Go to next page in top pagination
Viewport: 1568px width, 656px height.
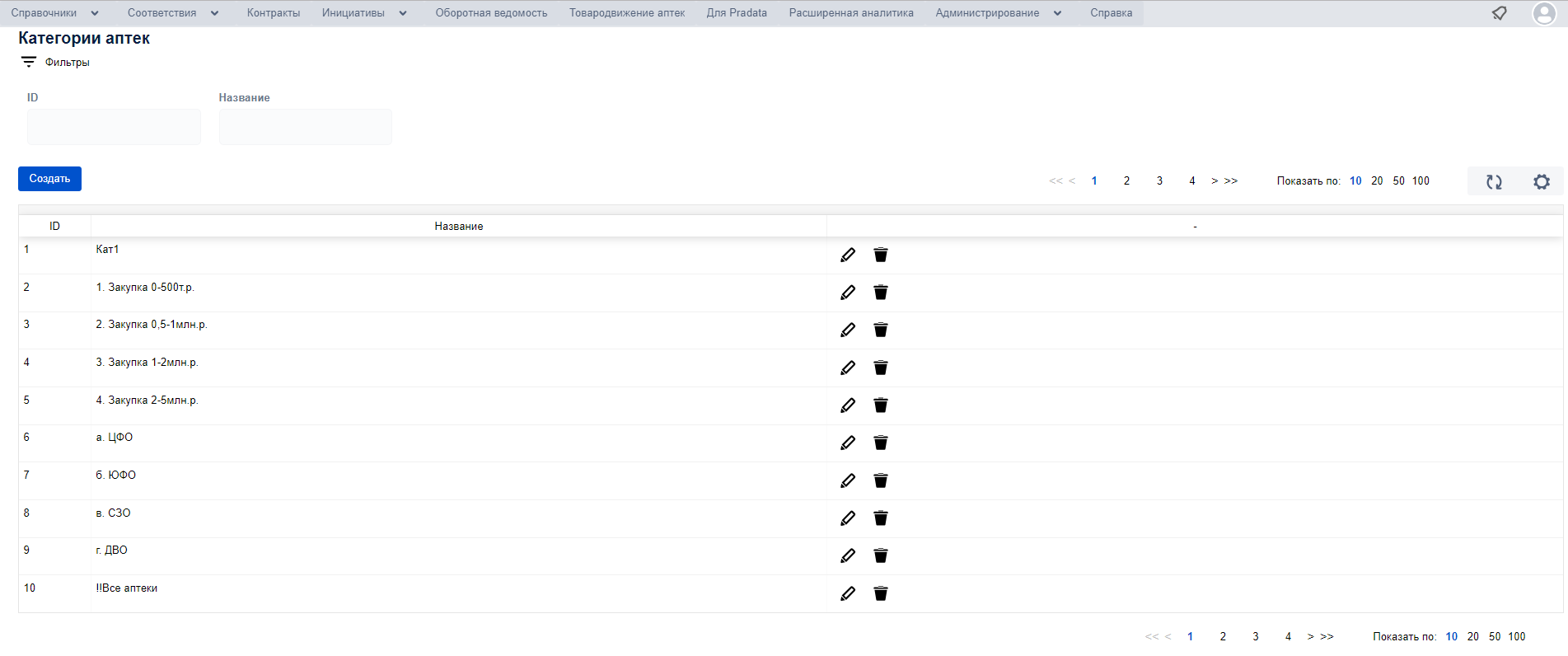(1215, 181)
